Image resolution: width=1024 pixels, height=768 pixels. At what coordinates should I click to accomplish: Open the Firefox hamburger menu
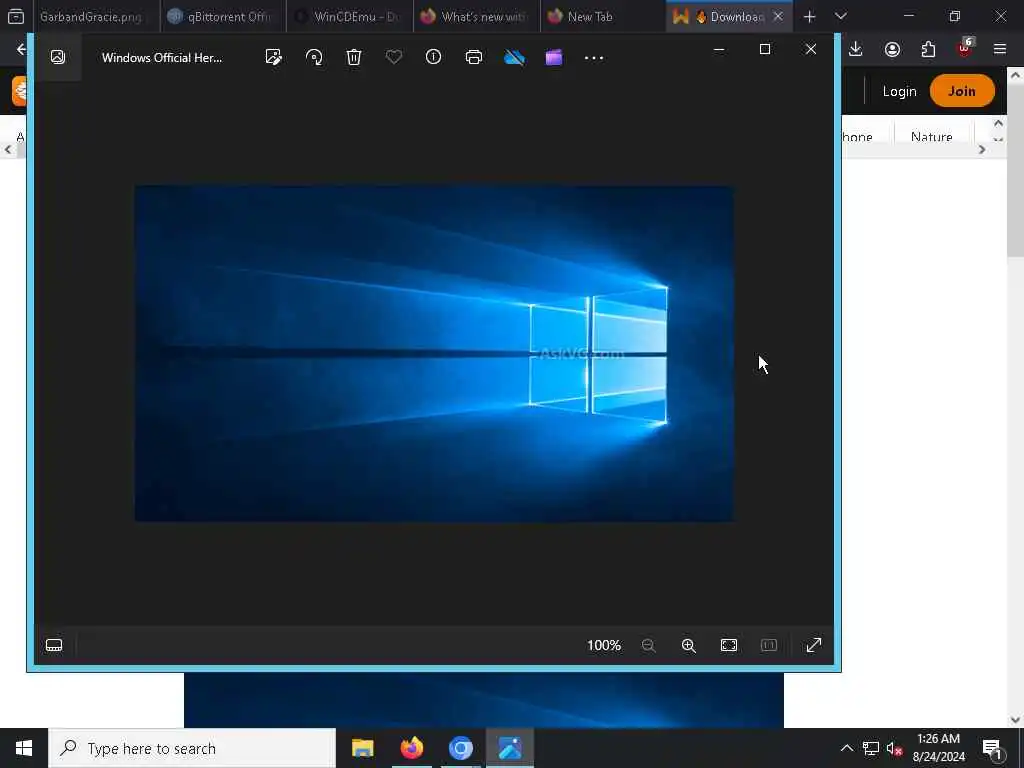click(1000, 49)
